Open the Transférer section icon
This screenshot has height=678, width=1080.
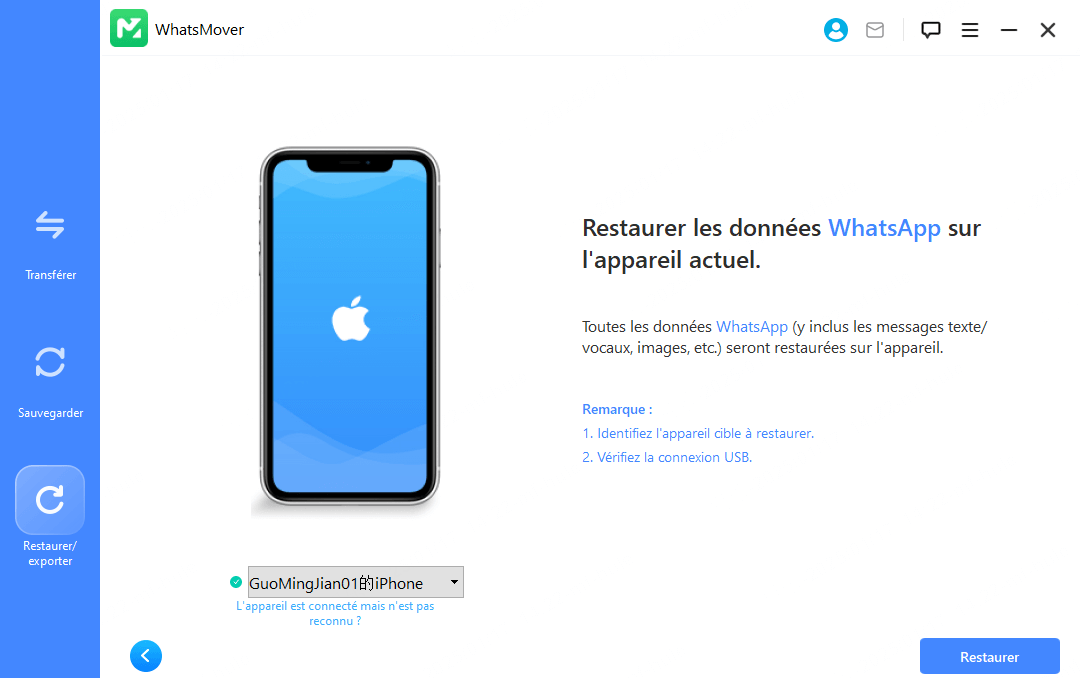pyautogui.click(x=50, y=225)
